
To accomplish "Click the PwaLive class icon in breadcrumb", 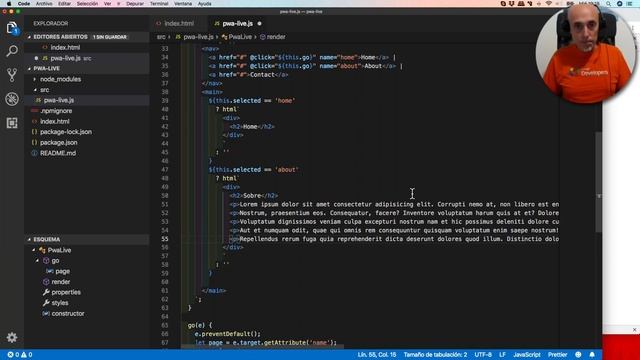I will click(224, 37).
